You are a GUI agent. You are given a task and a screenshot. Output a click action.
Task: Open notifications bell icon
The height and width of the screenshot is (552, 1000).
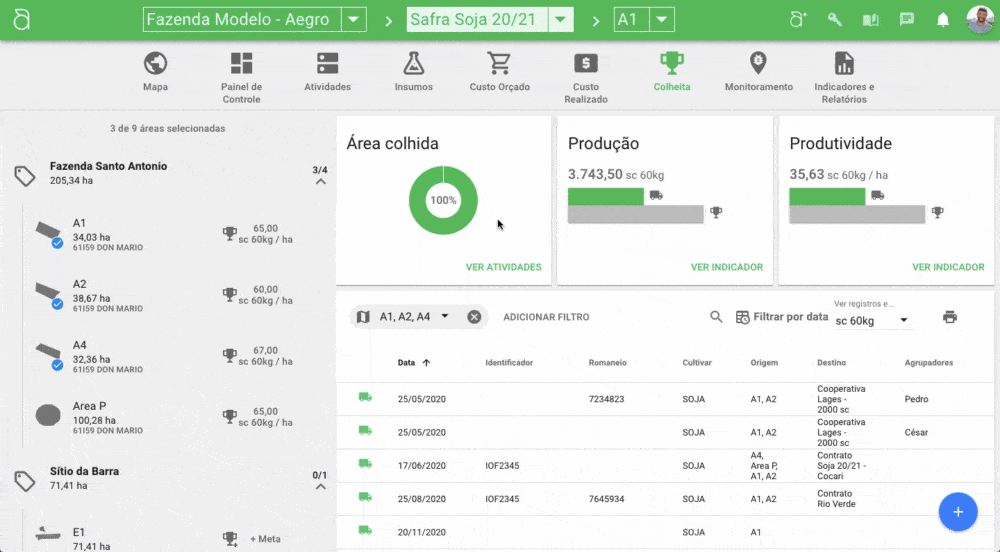pos(942,20)
